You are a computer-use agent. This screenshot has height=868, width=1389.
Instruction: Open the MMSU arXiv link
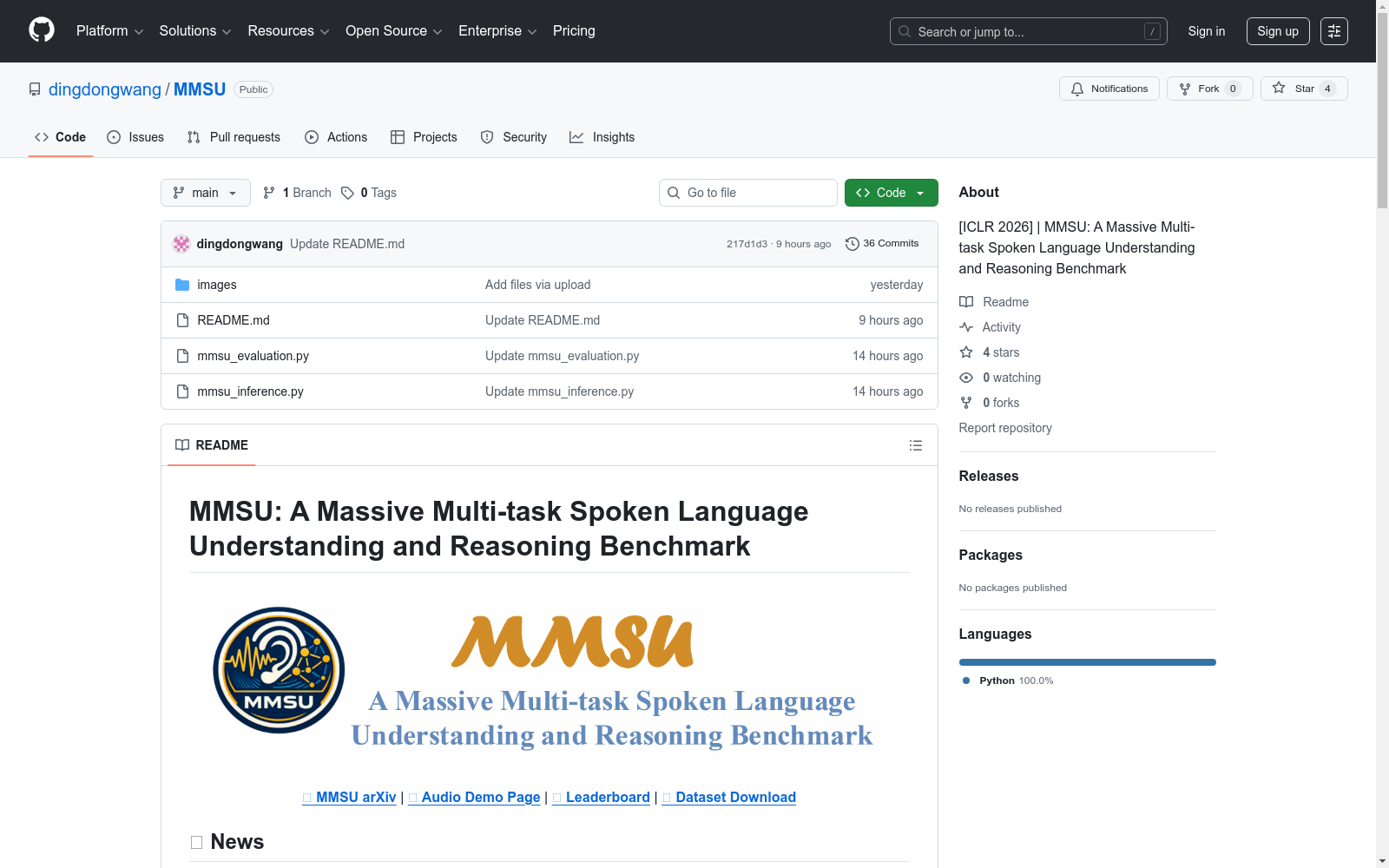349,798
